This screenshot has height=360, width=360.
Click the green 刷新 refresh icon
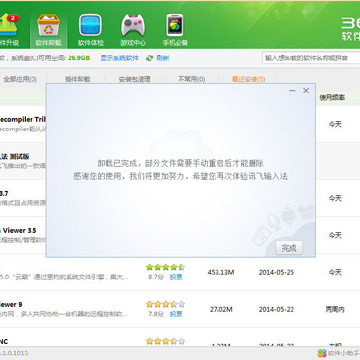coord(150,58)
